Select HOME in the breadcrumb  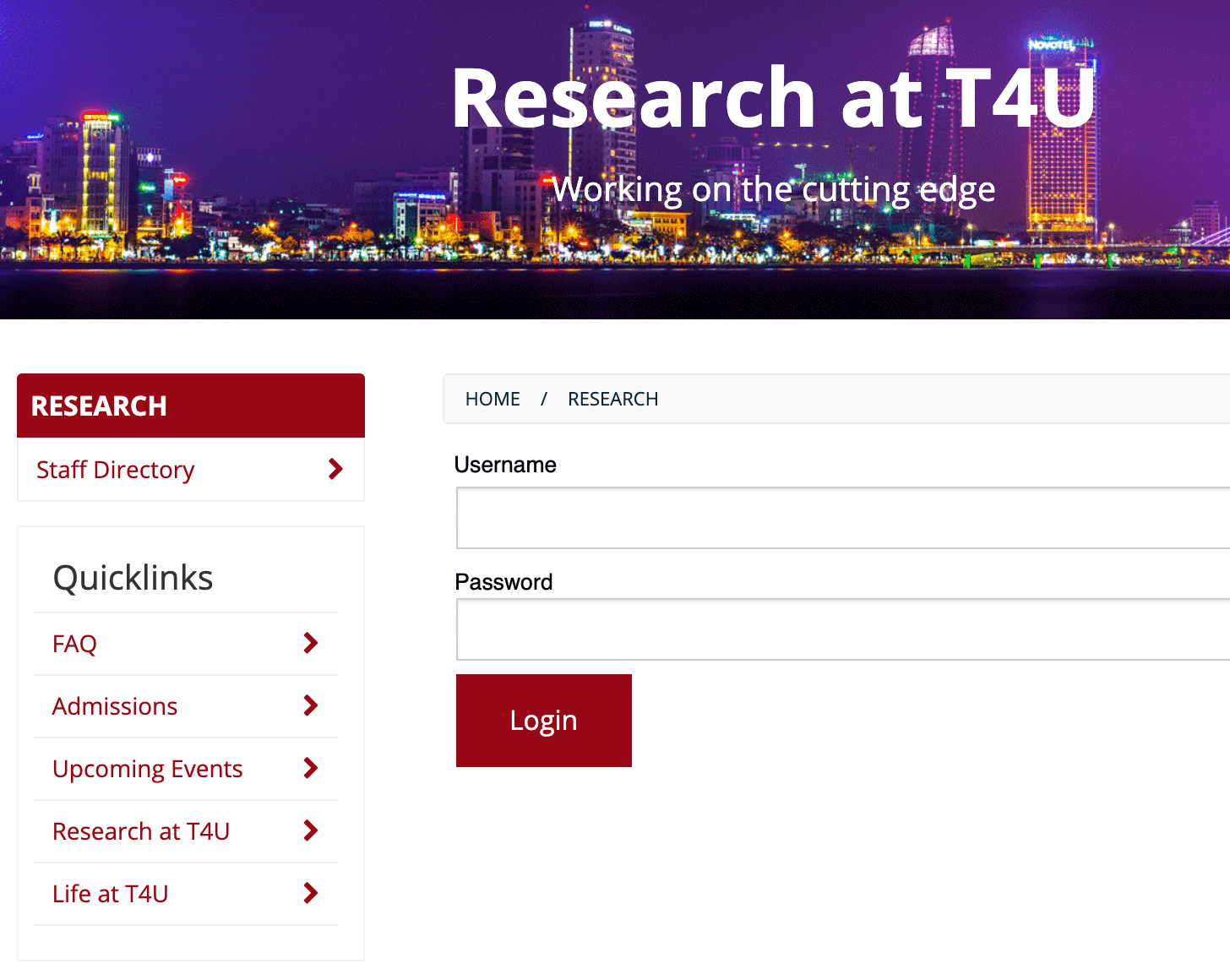493,399
